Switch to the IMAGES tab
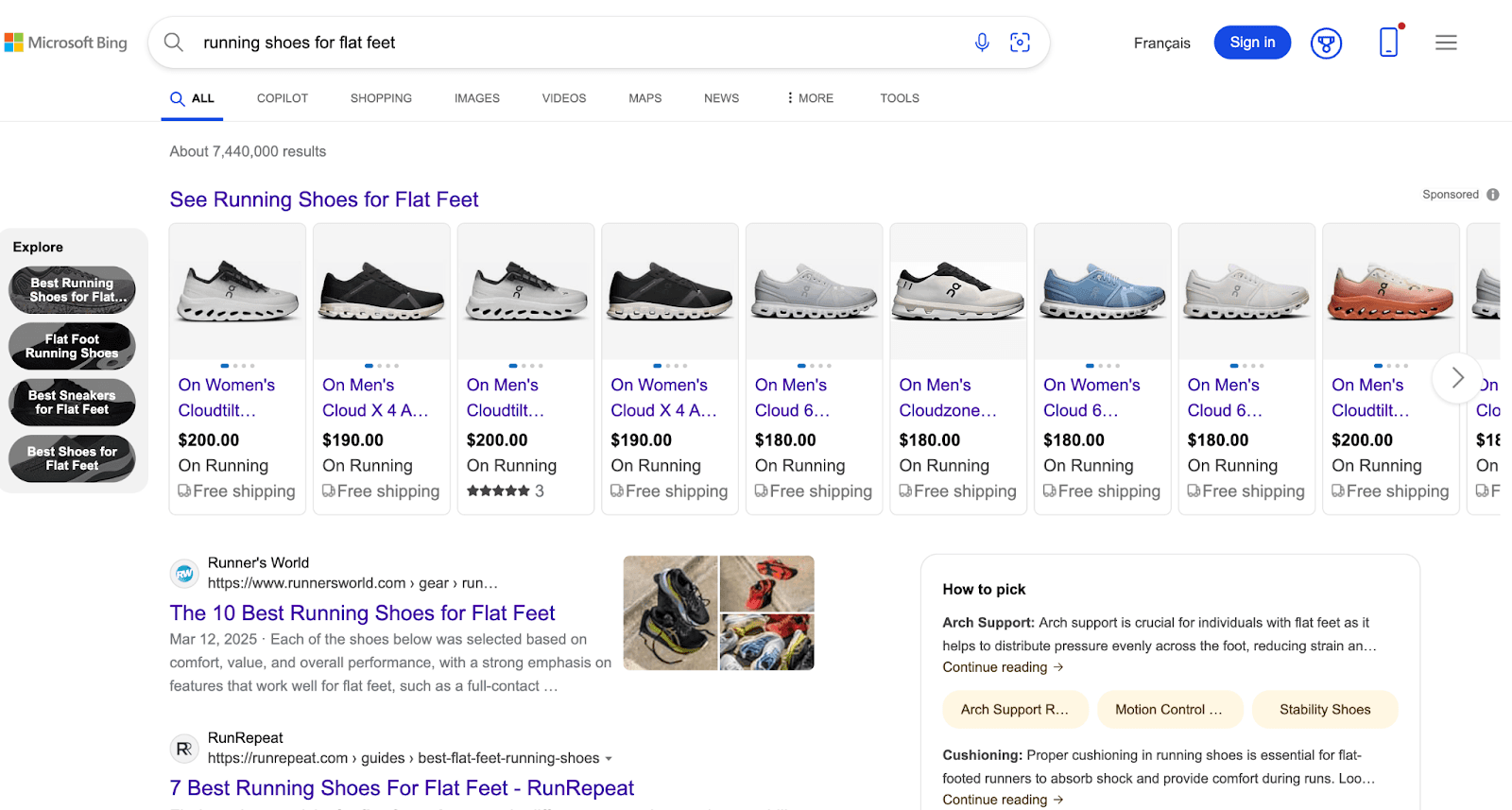This screenshot has height=810, width=1512. pyautogui.click(x=477, y=98)
